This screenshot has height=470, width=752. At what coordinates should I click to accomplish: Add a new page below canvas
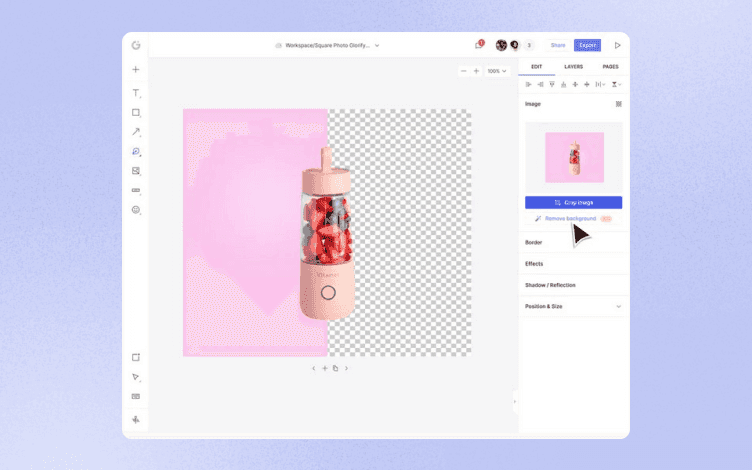(325, 368)
